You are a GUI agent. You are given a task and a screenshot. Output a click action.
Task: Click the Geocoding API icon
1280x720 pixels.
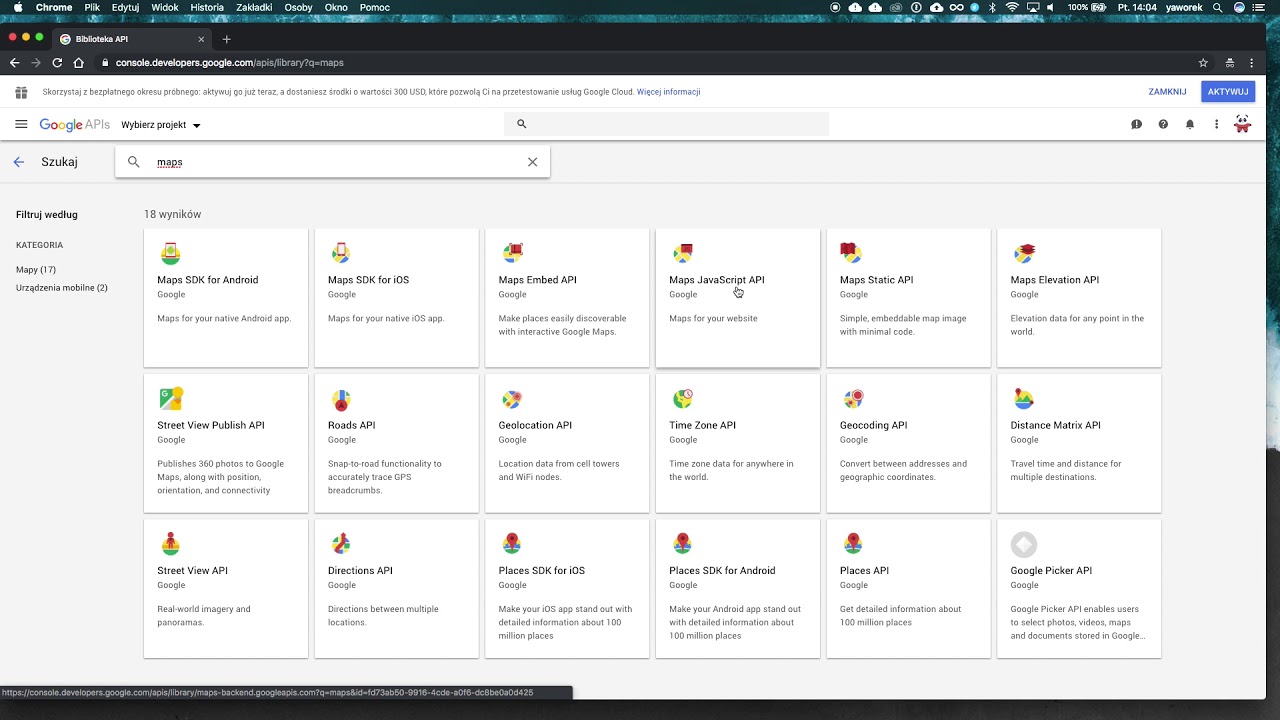pyautogui.click(x=853, y=399)
